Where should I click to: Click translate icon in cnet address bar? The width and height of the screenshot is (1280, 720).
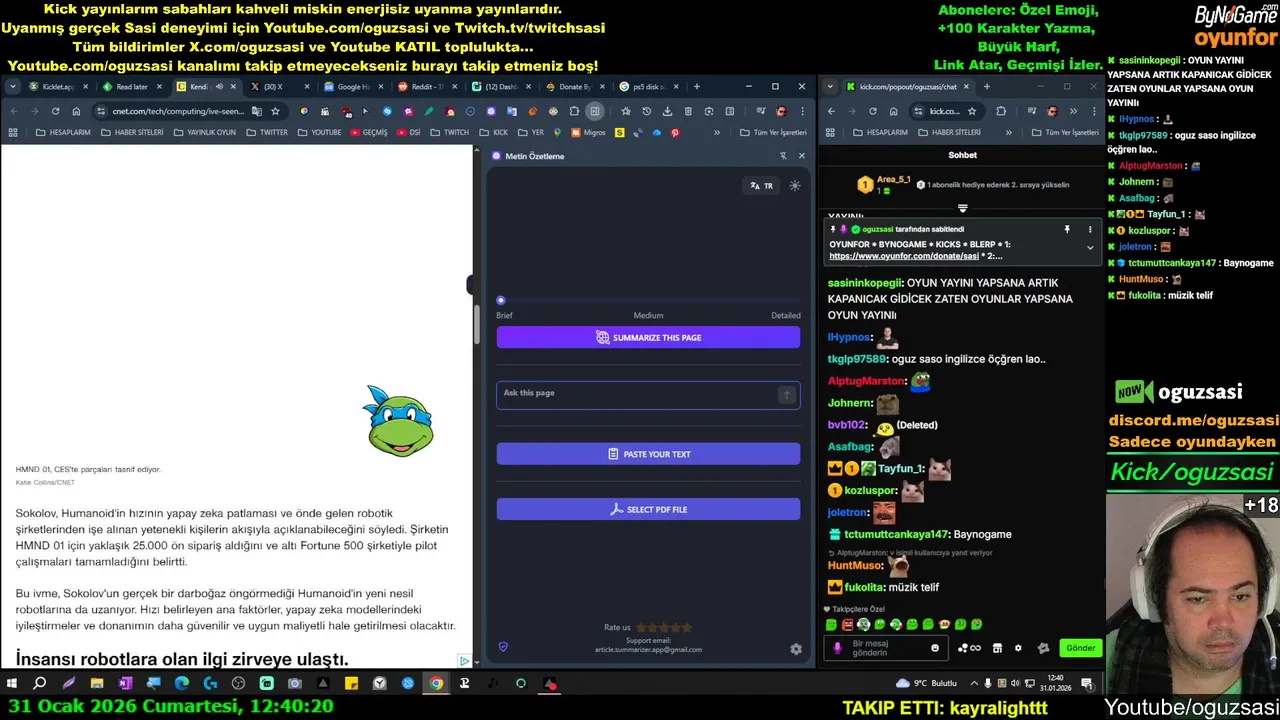click(257, 111)
